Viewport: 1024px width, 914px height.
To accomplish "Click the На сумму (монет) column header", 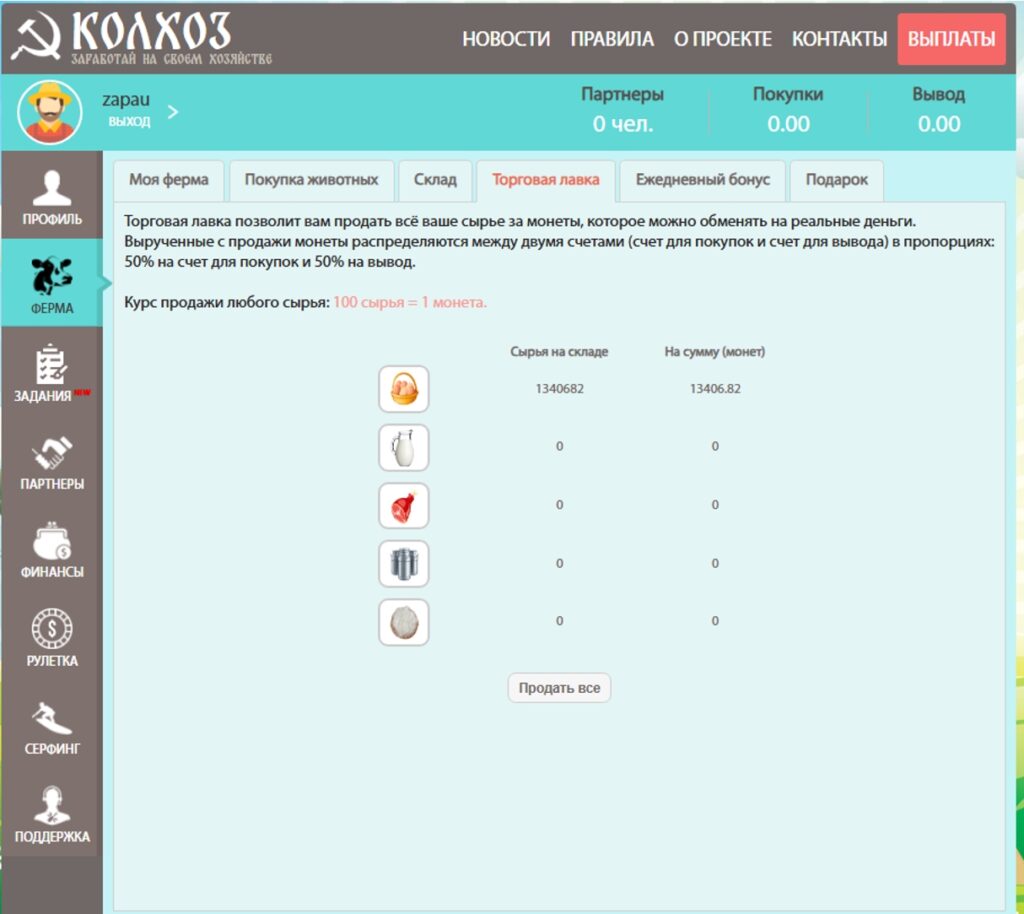I will [x=714, y=352].
